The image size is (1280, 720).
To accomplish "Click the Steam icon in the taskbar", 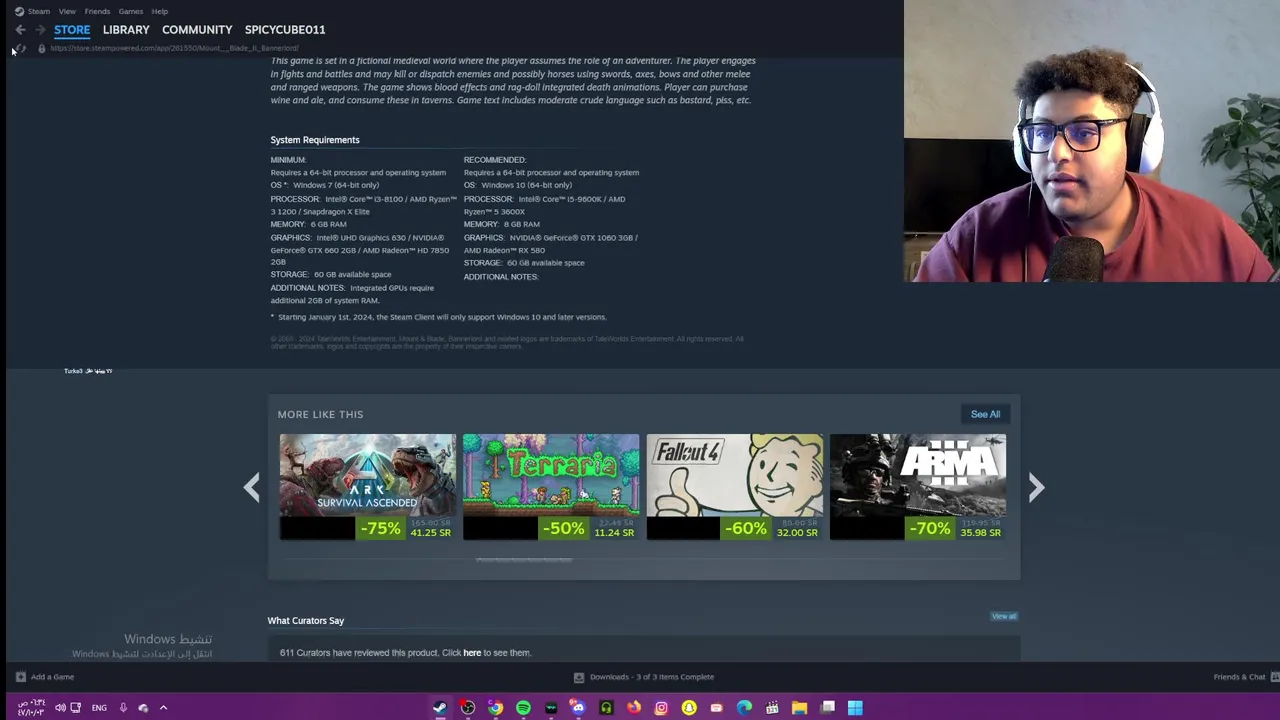I will tap(440, 708).
